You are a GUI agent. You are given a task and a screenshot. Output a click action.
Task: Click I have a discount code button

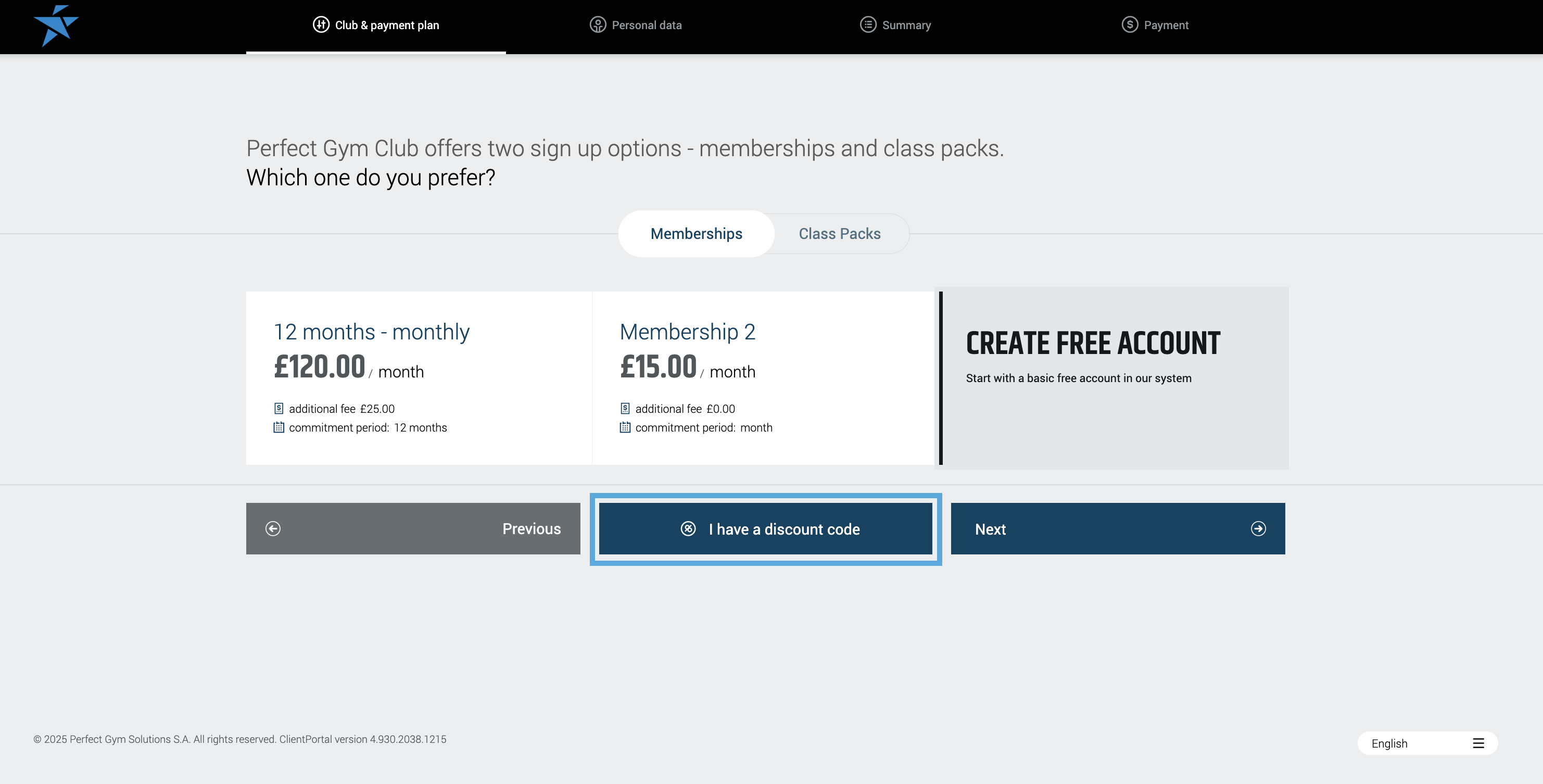click(x=783, y=529)
